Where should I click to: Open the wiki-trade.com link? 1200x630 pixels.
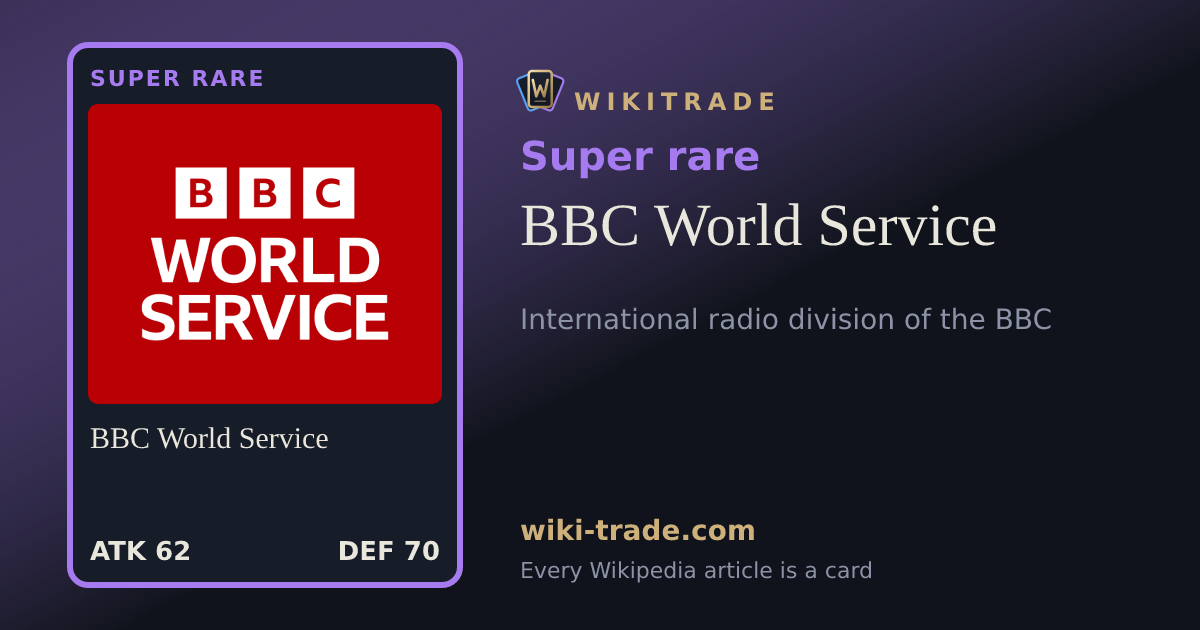(x=638, y=530)
